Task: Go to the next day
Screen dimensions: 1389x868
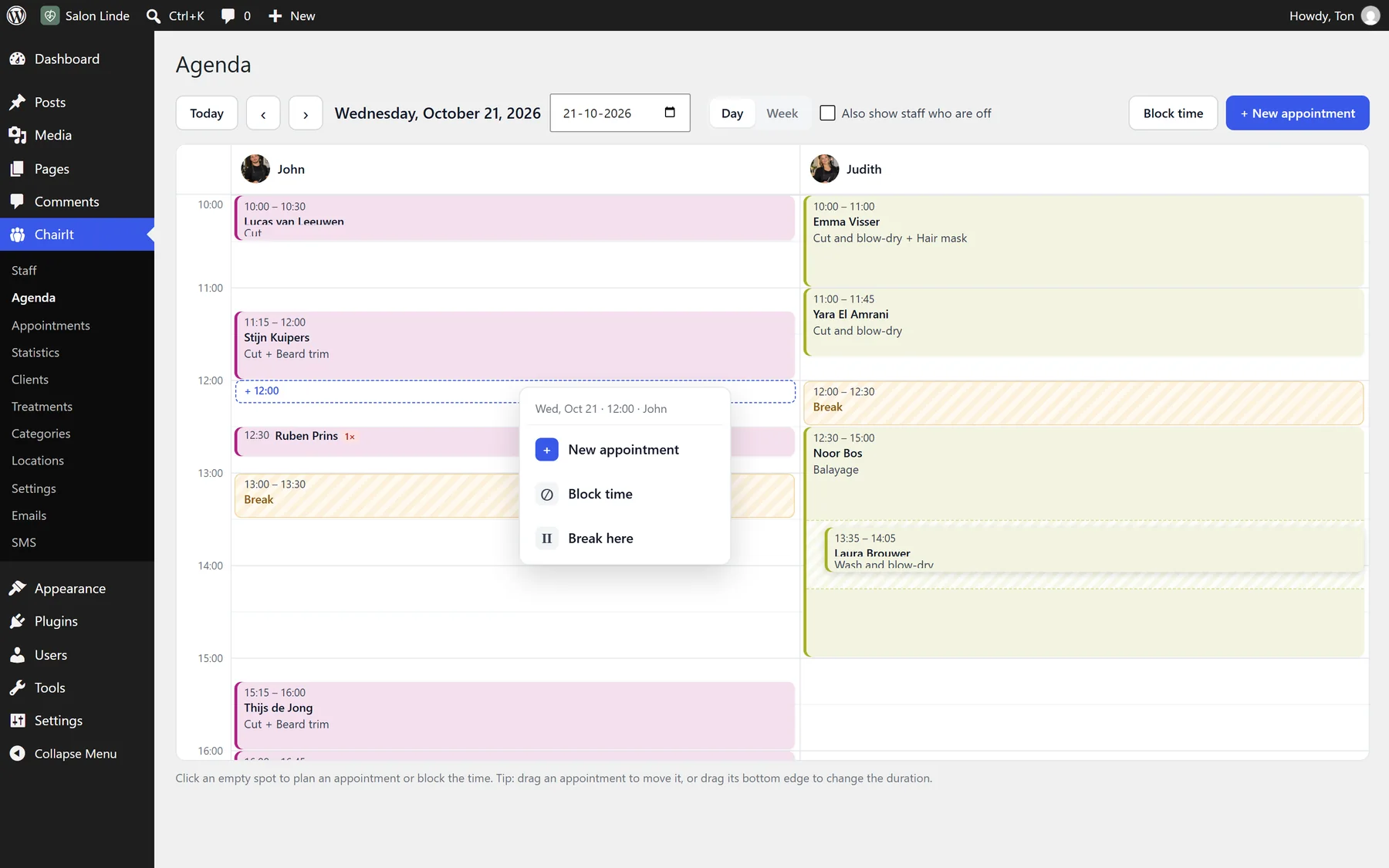Action: click(306, 113)
